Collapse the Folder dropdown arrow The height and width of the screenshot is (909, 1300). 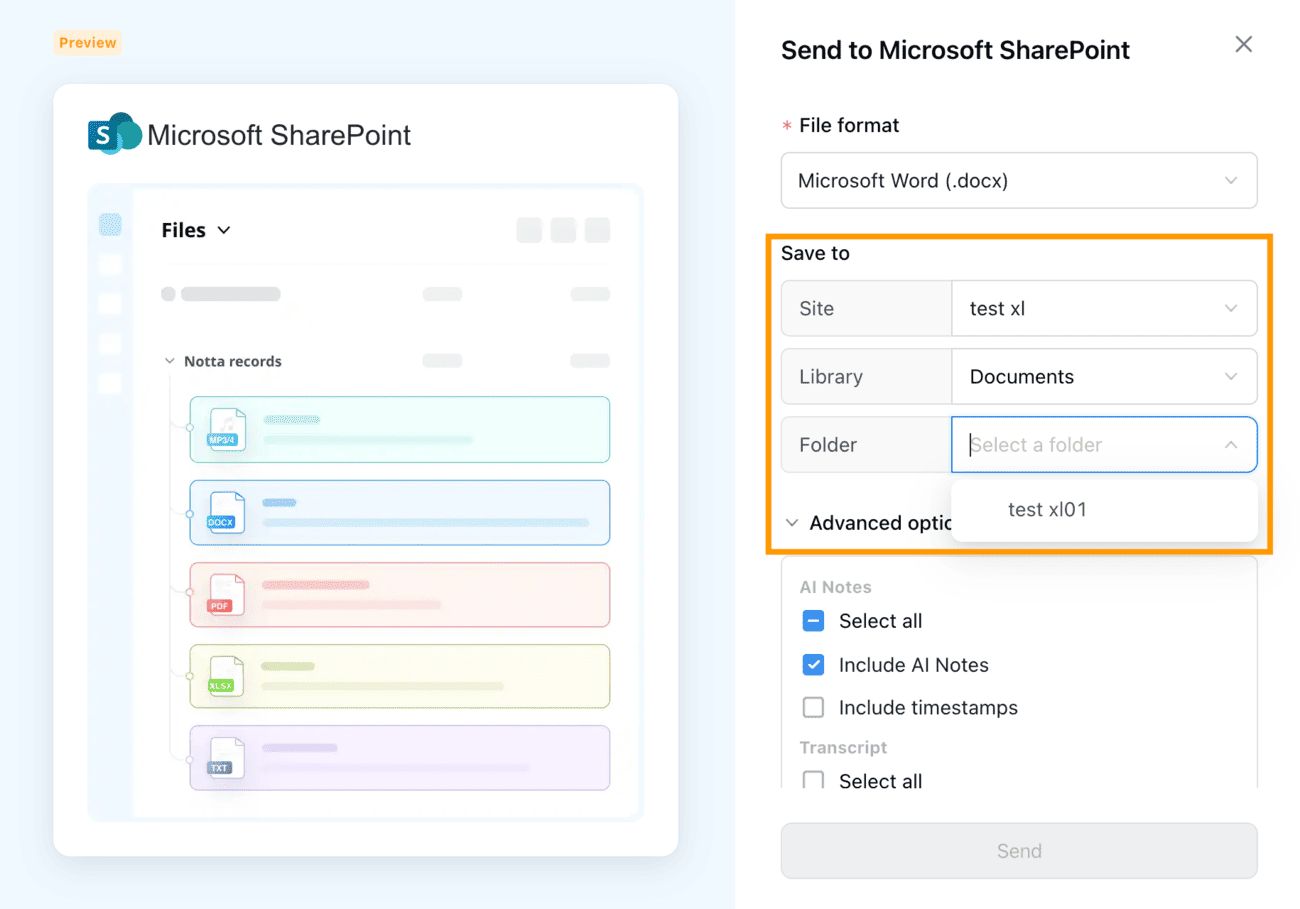tap(1230, 445)
